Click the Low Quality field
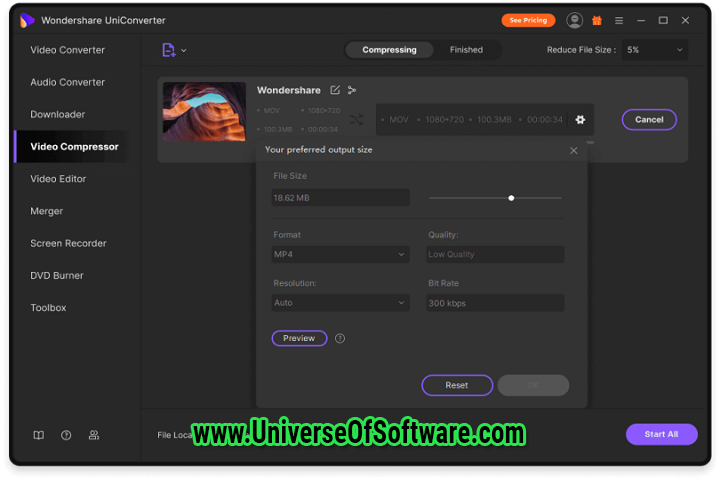This screenshot has width=720, height=480. pos(495,254)
